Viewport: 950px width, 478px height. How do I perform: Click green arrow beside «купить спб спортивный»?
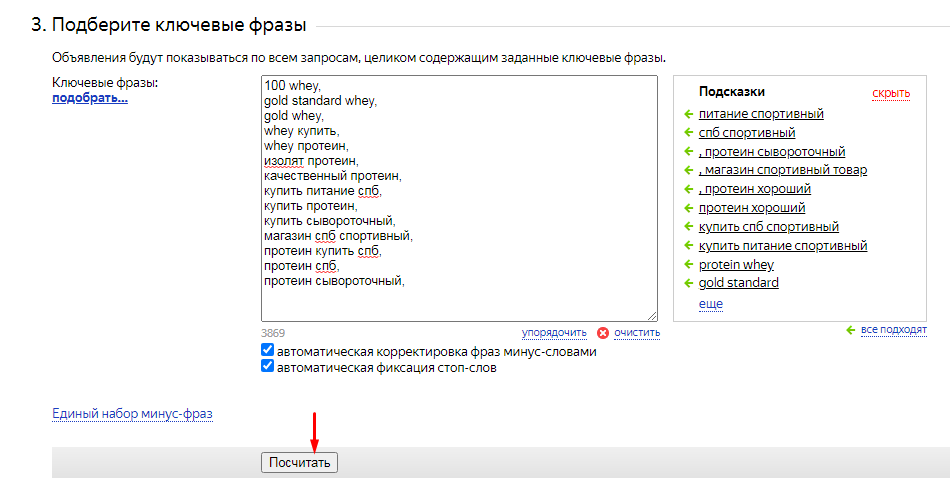688,227
